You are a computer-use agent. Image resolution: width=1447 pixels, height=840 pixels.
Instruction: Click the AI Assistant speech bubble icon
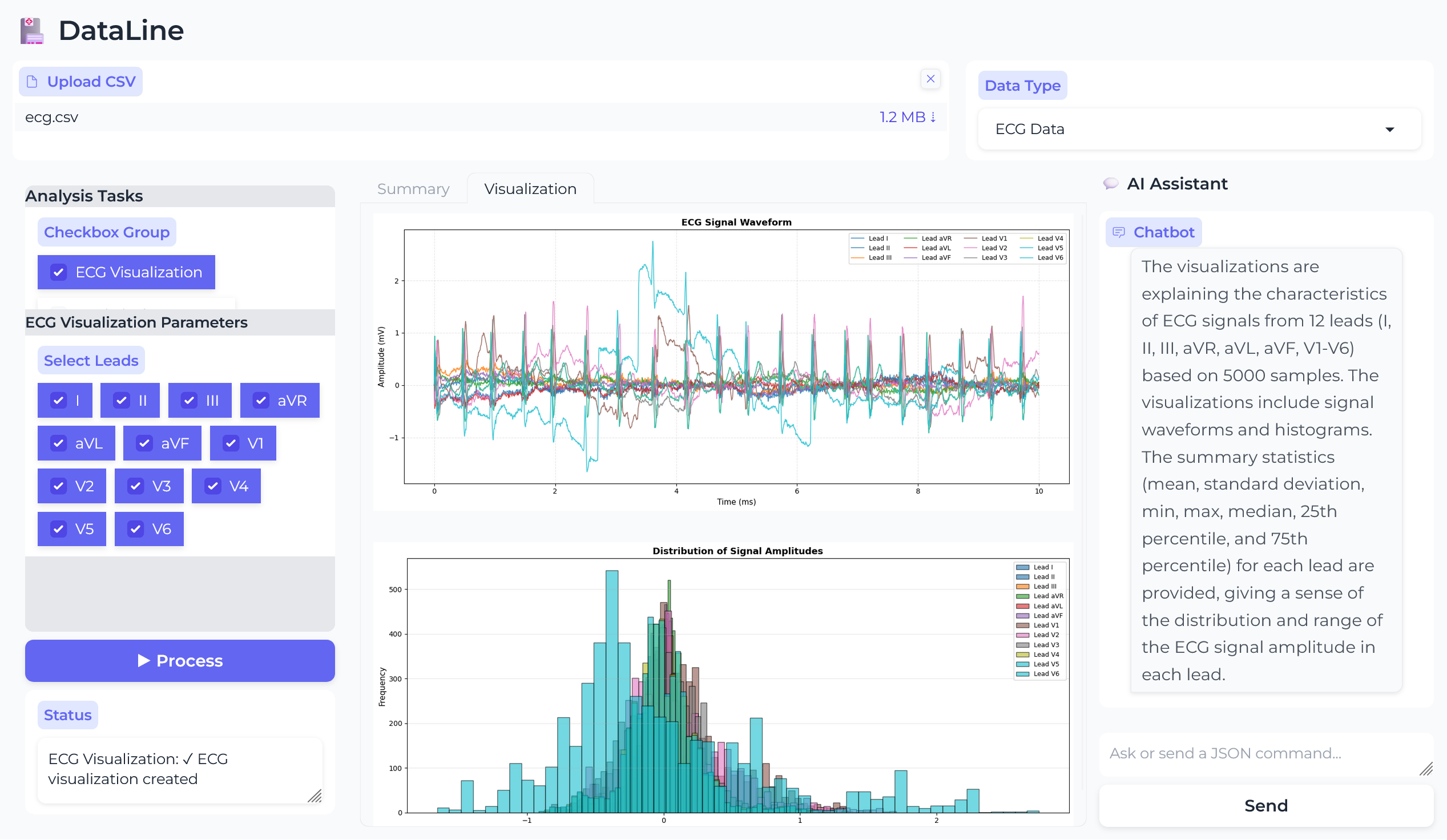1111,184
